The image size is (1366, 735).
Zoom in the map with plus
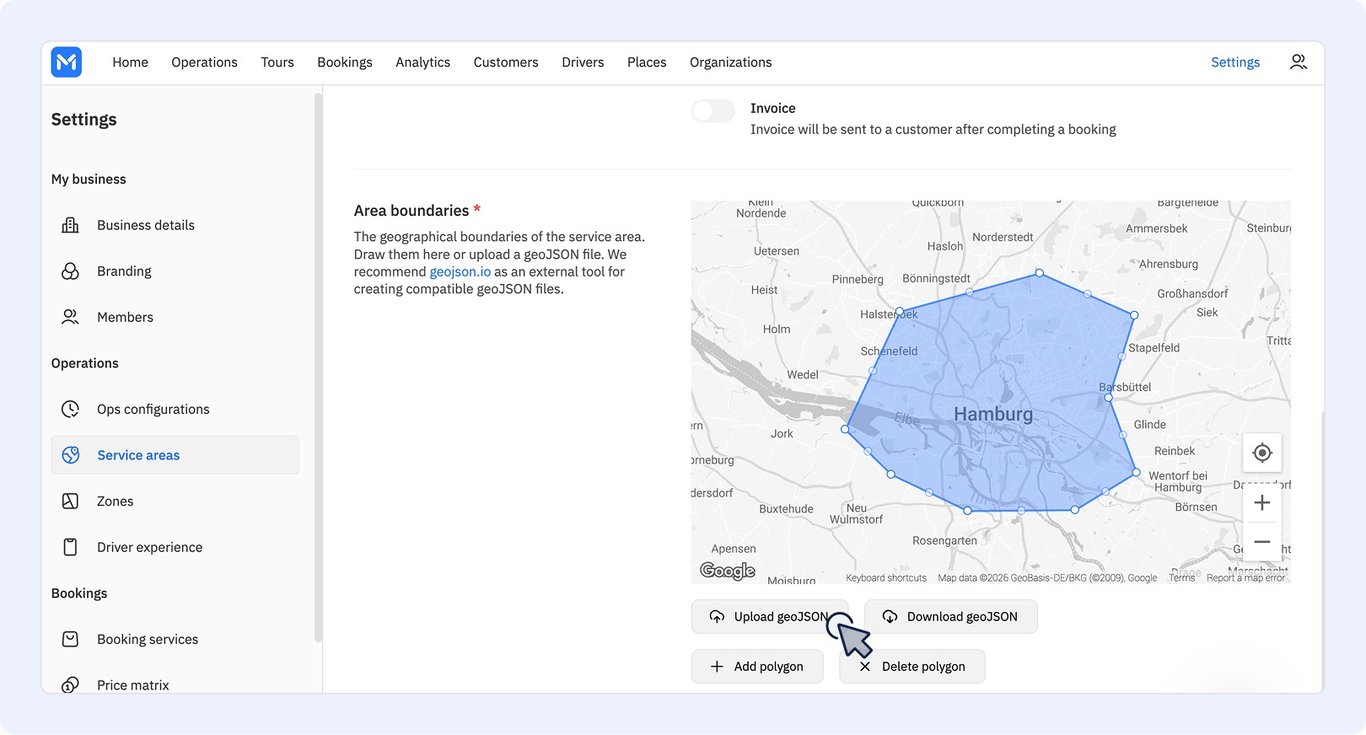(1262, 503)
